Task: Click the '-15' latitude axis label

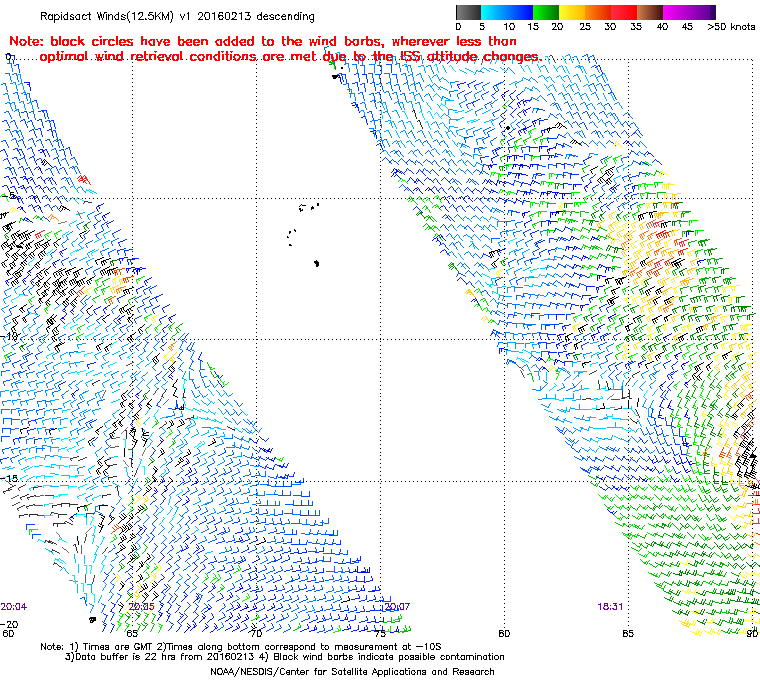Action: point(9,478)
